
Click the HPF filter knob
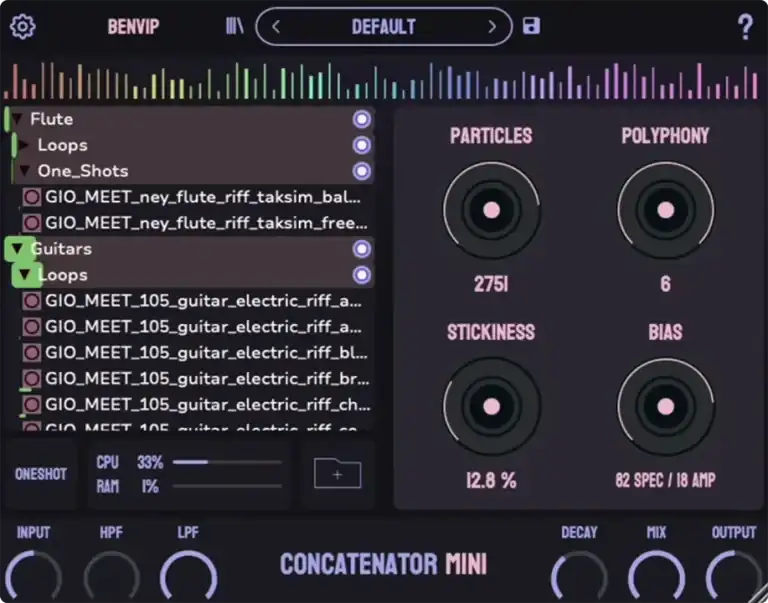coord(111,577)
